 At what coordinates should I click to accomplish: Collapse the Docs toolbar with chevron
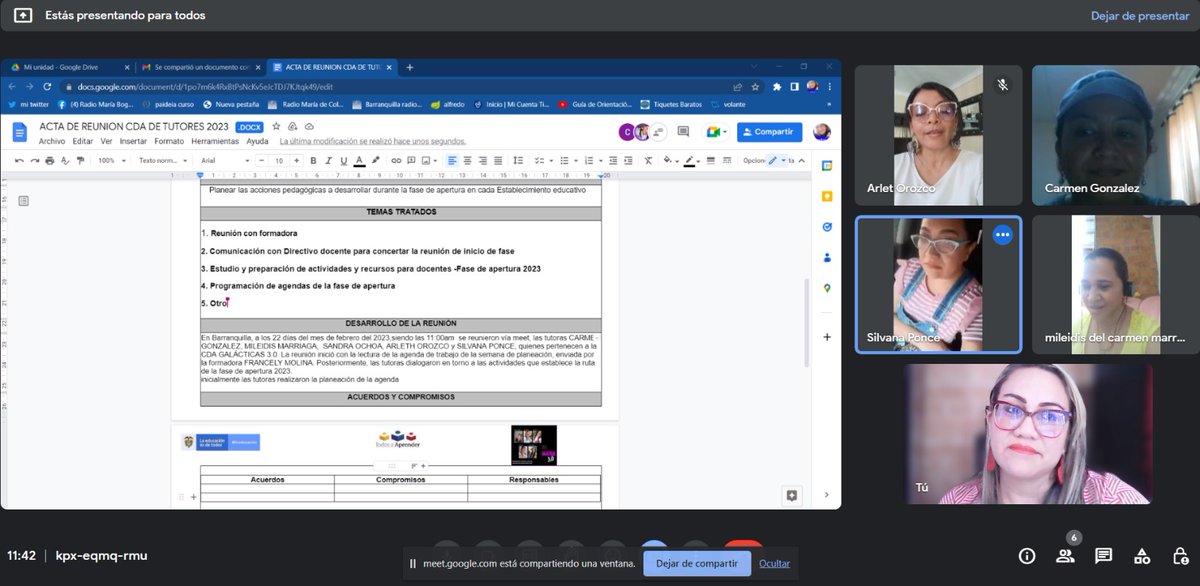pyautogui.click(x=801, y=160)
